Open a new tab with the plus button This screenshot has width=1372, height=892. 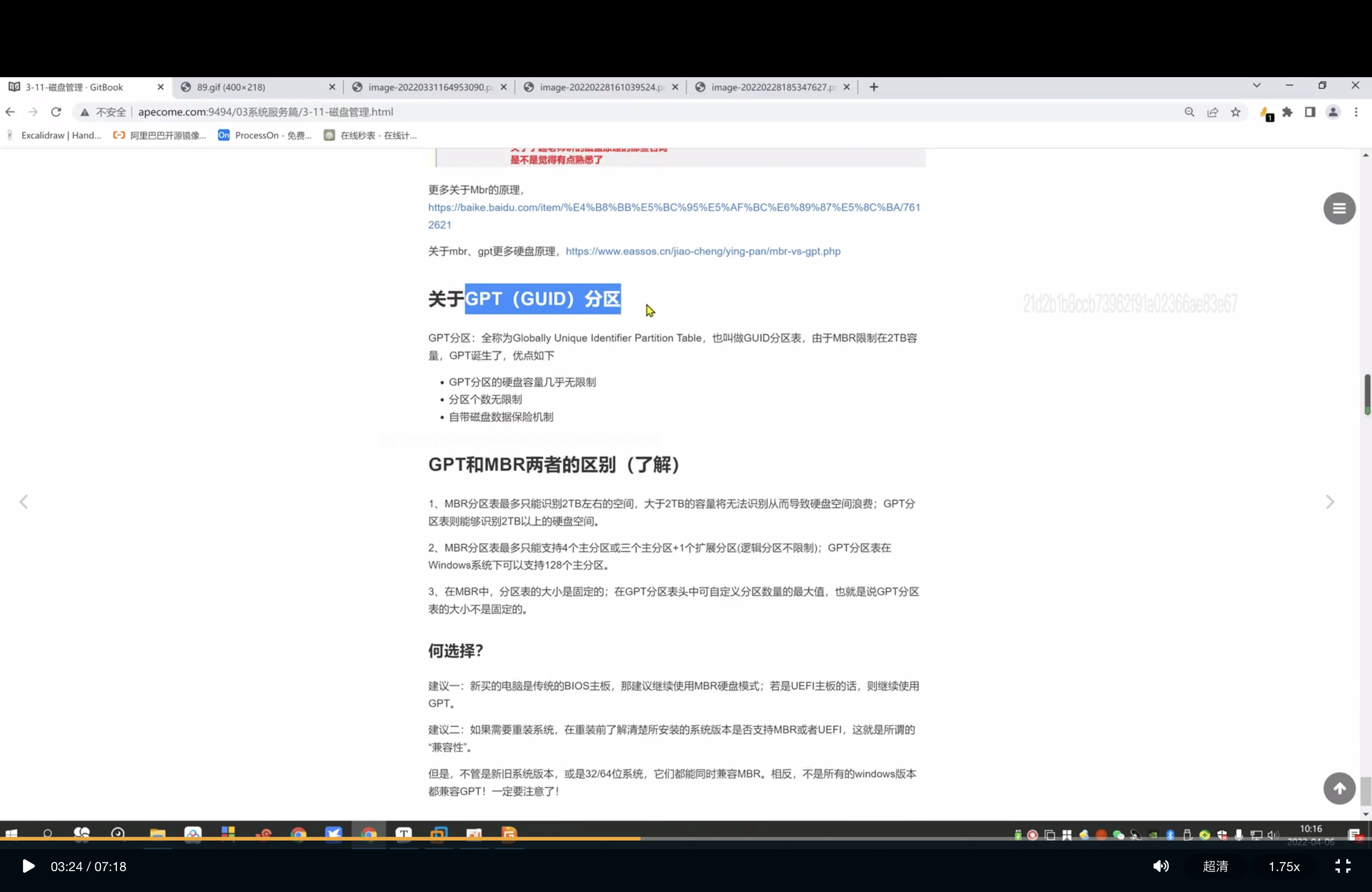(x=874, y=87)
